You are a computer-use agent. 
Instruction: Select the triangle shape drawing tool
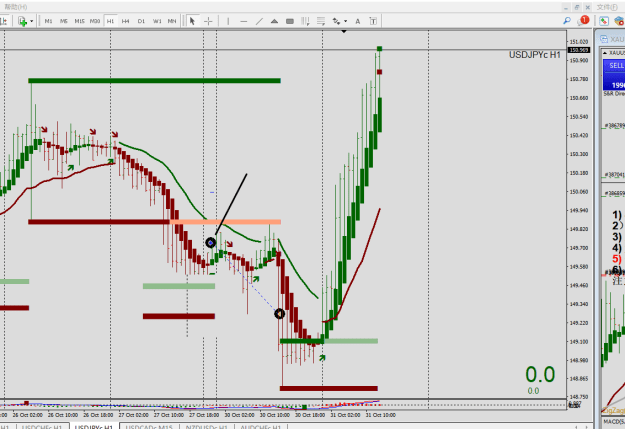(x=274, y=21)
